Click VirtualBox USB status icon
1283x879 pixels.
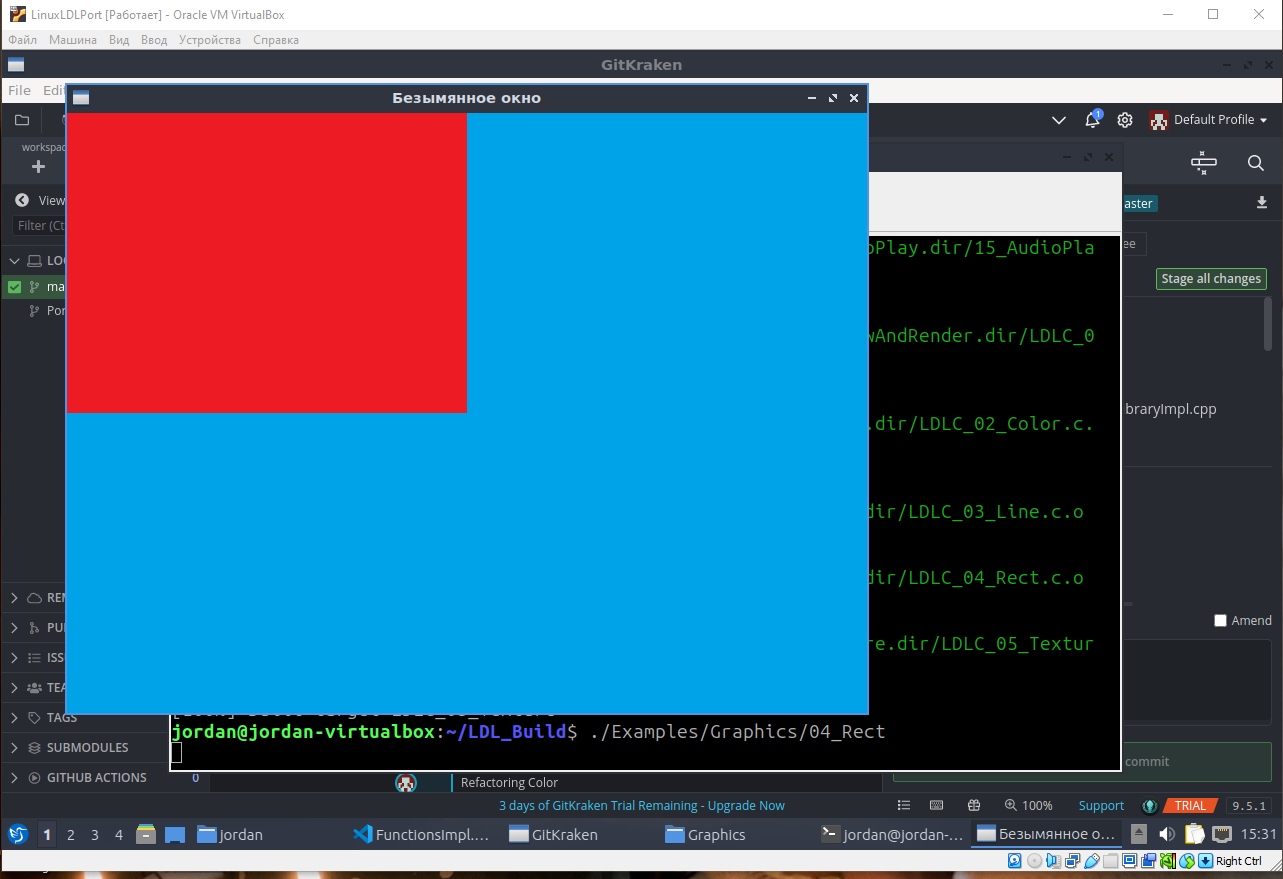[1093, 861]
